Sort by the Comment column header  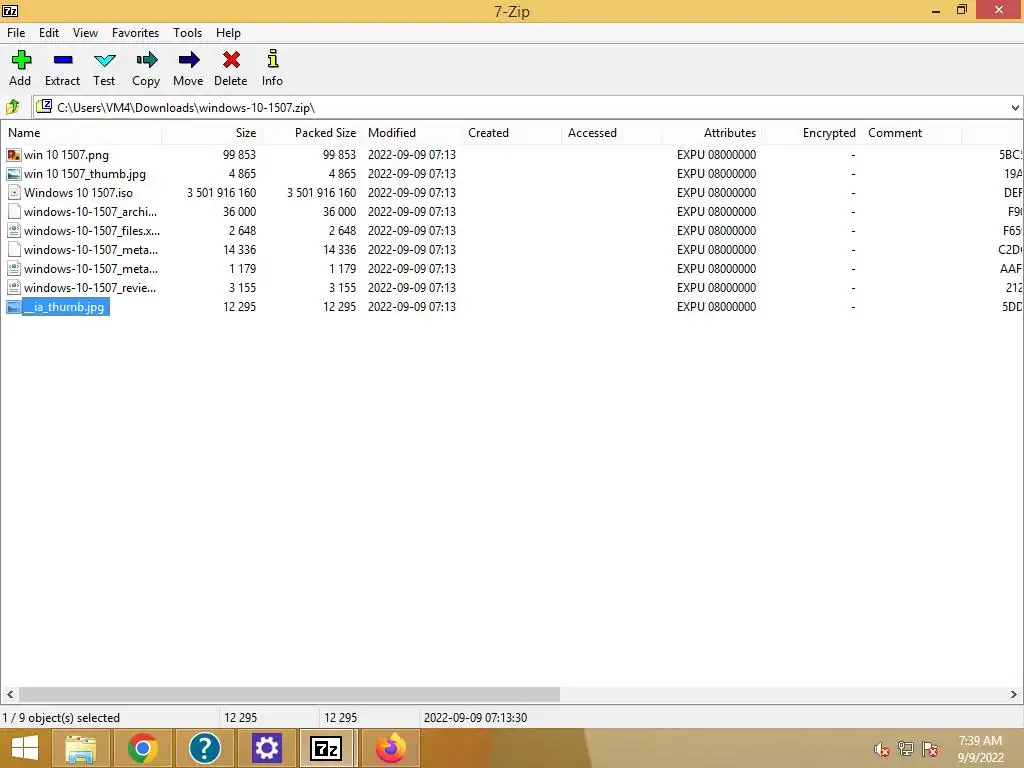tap(911, 133)
